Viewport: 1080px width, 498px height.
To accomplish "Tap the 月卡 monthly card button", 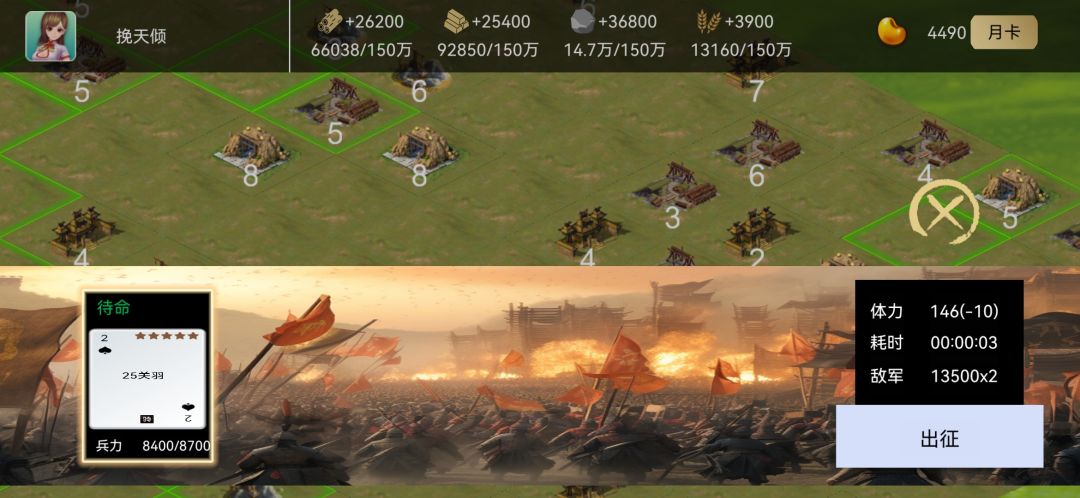I will pos(1004,32).
